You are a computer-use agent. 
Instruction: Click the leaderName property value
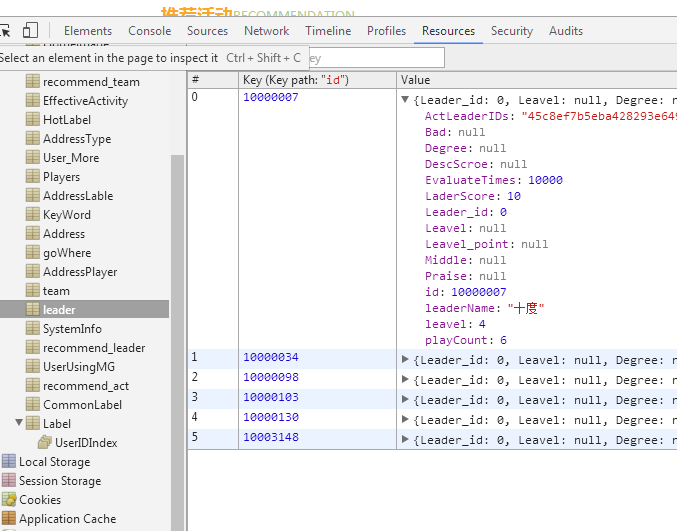pos(526,308)
